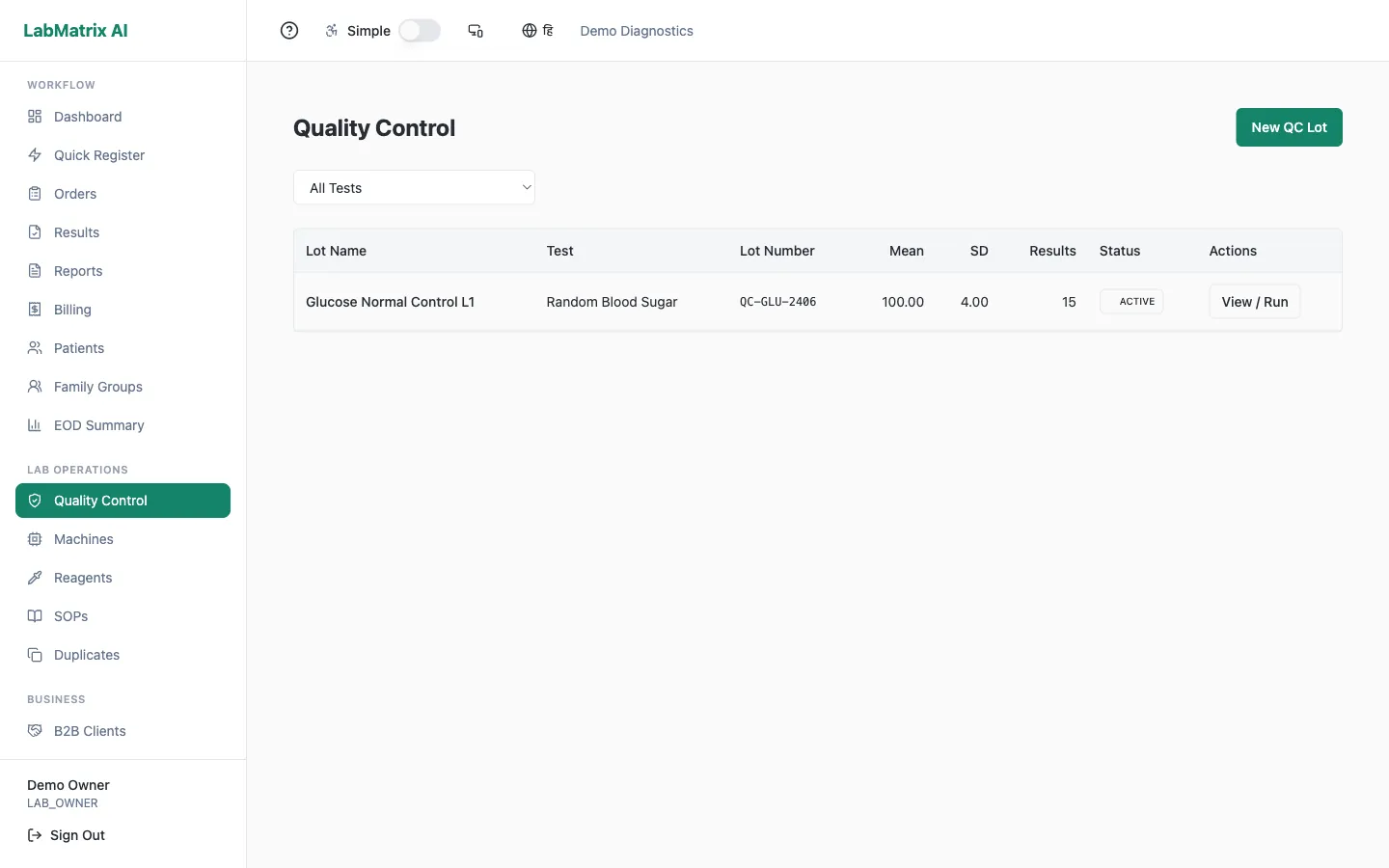
Task: Toggle the Simple mode switch
Action: pyautogui.click(x=420, y=31)
